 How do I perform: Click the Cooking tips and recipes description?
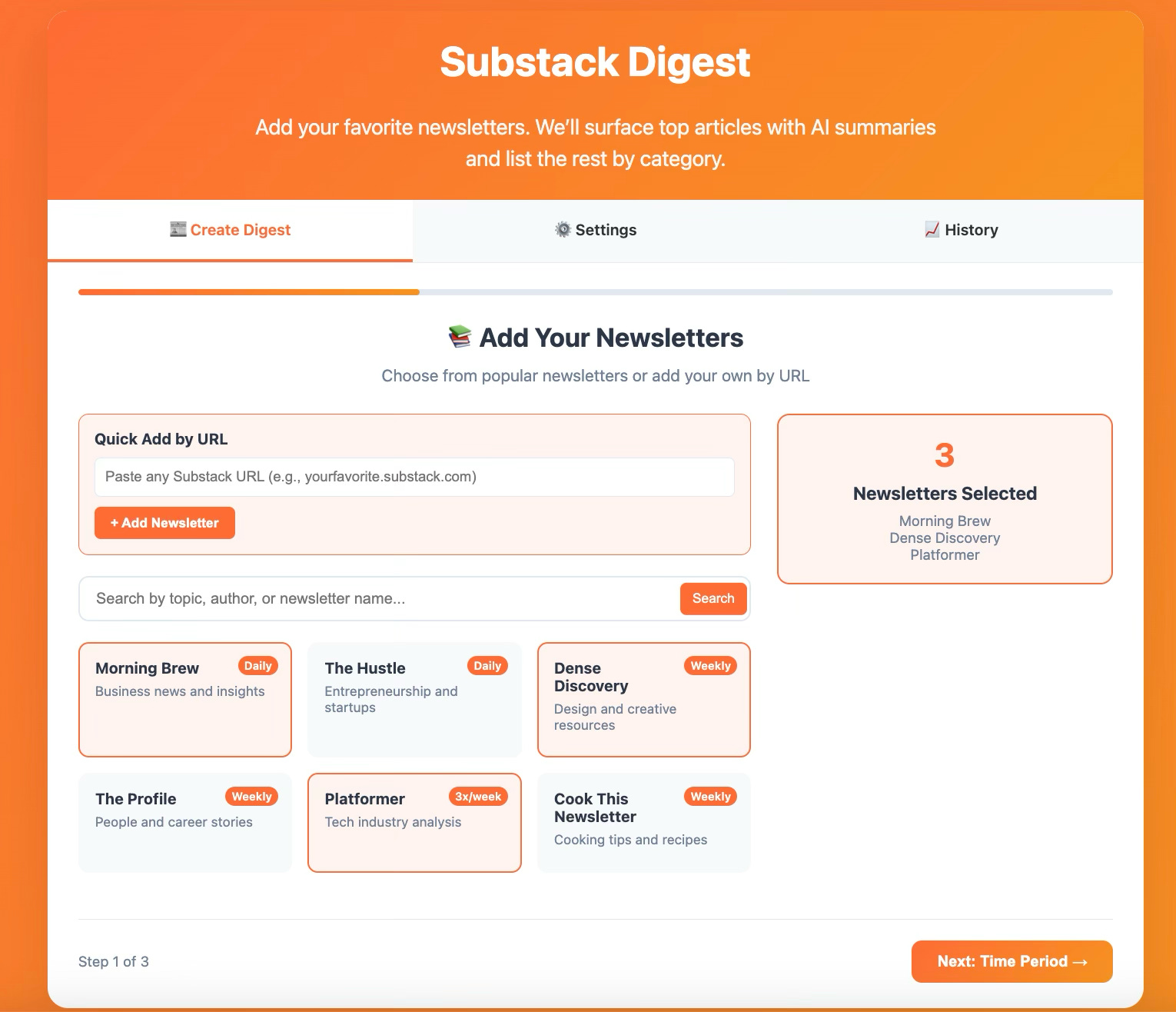tap(630, 840)
